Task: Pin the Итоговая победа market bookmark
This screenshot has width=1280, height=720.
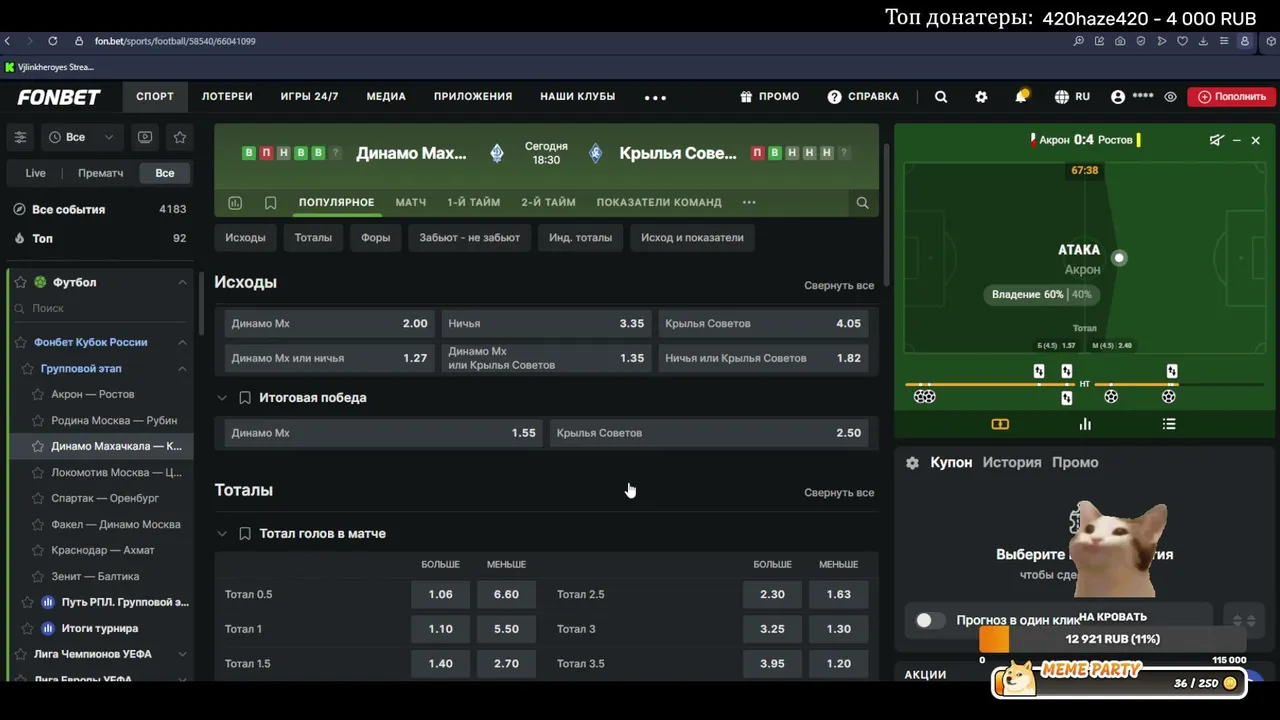Action: click(244, 398)
